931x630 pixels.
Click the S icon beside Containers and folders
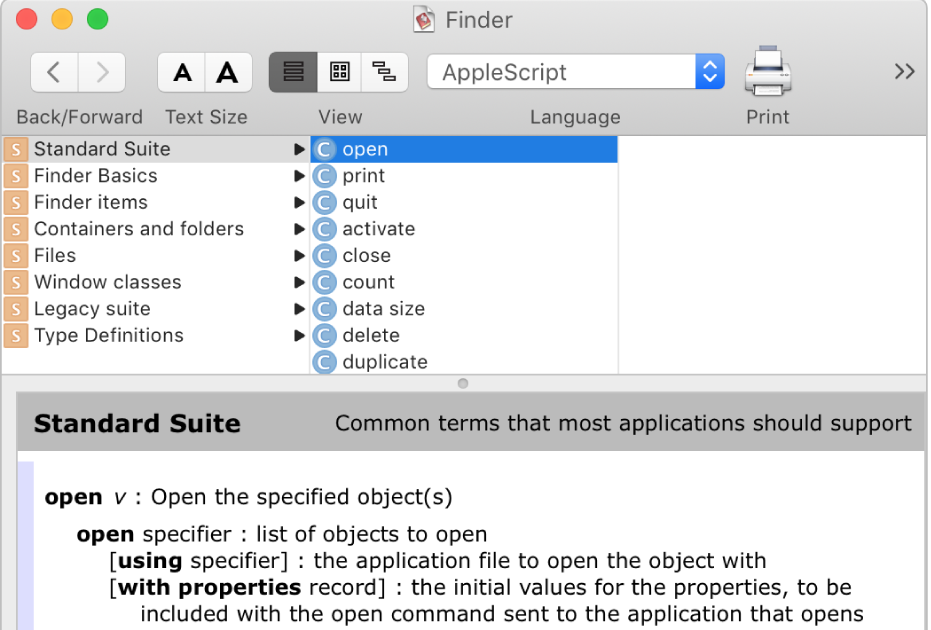coord(16,229)
